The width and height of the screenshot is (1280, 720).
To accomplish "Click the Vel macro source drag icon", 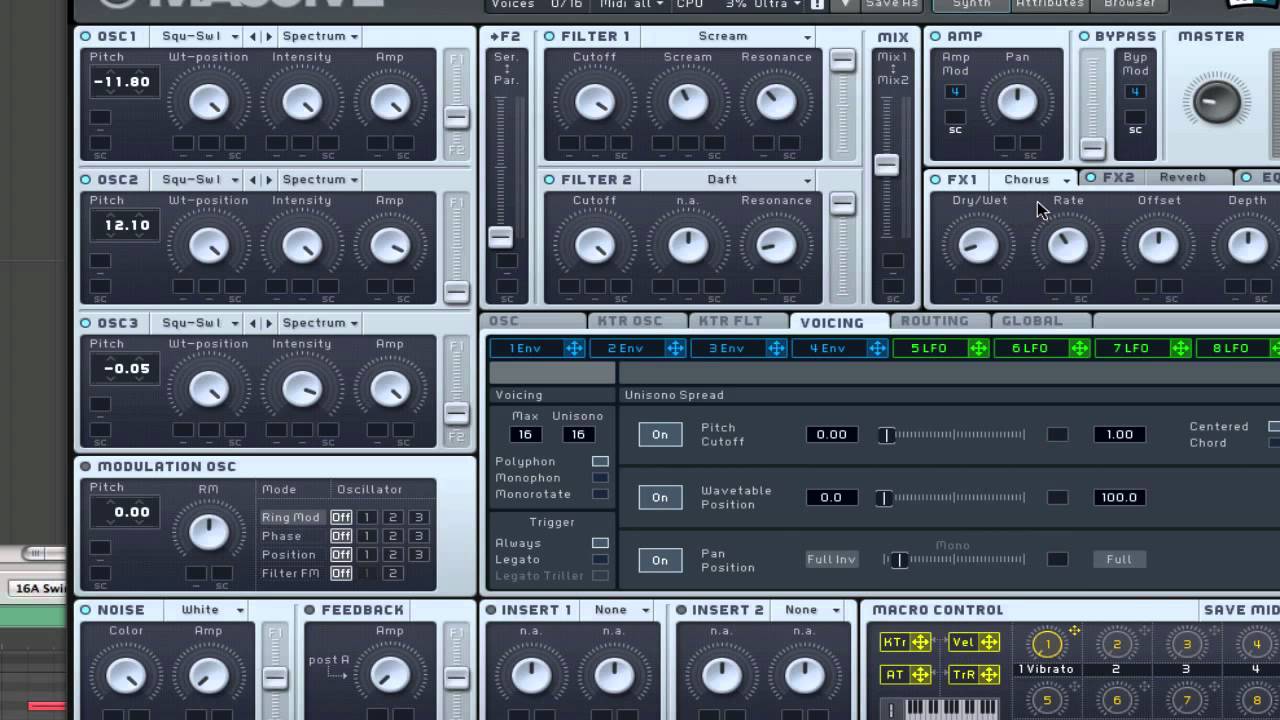I will click(988, 642).
